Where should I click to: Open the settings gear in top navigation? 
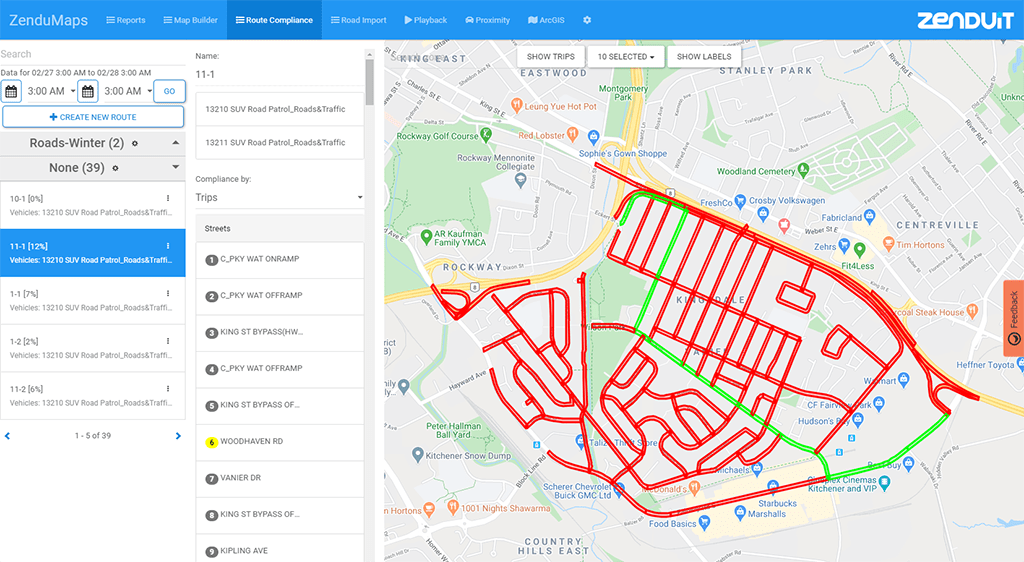coord(587,20)
